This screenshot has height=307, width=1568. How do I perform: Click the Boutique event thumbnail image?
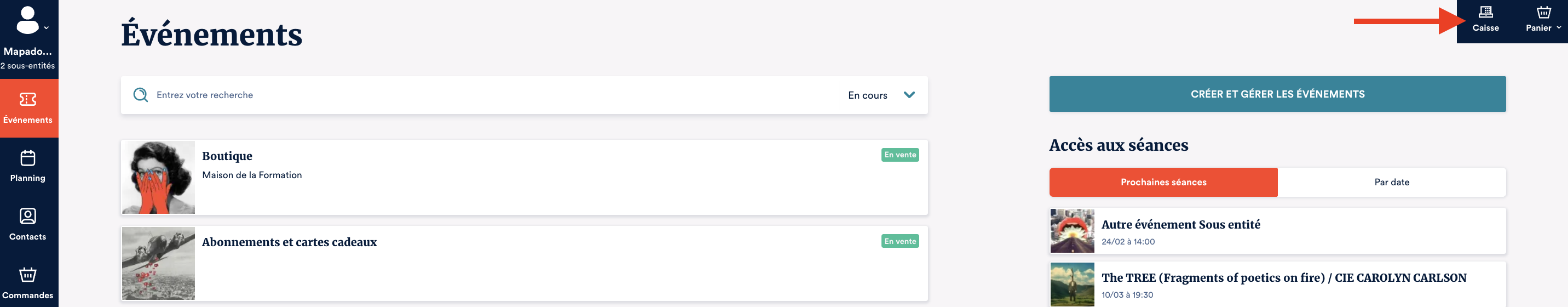pyautogui.click(x=158, y=177)
